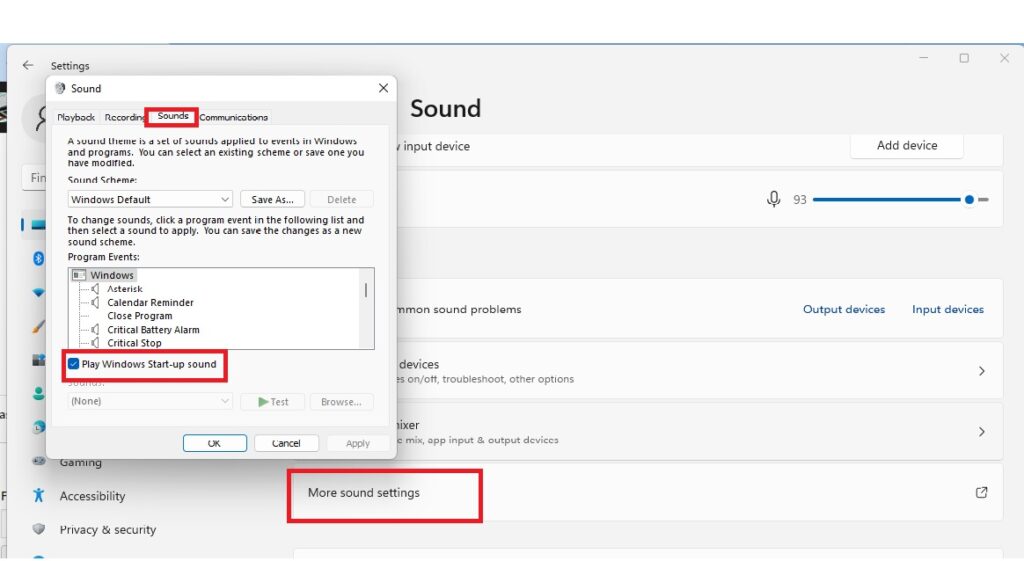Switch to the Recording tab

[124, 118]
